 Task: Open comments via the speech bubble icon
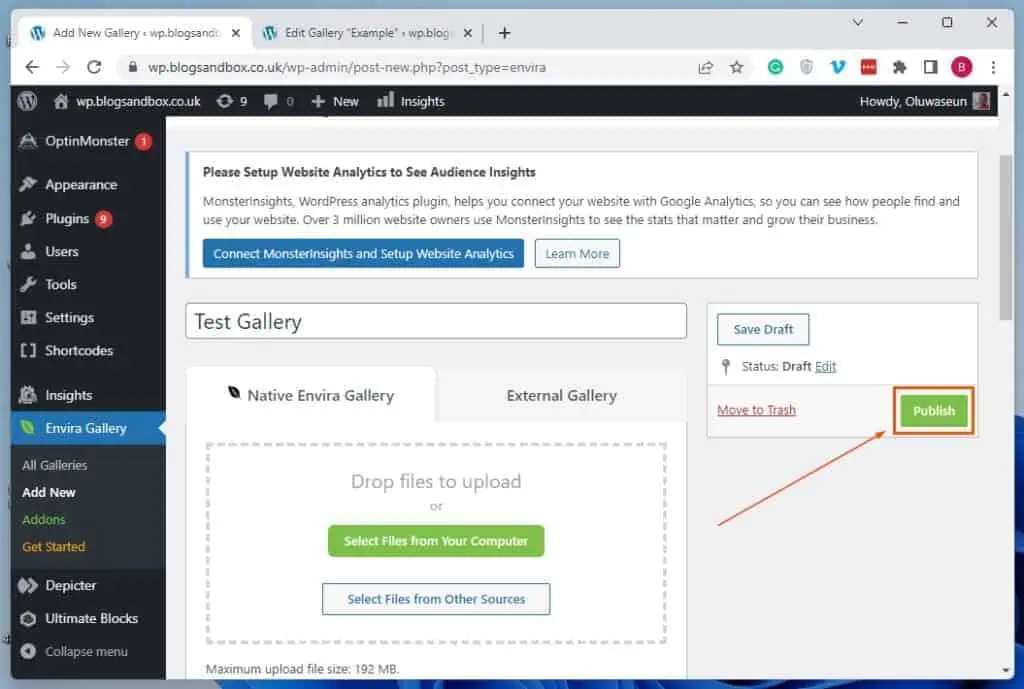click(x=273, y=100)
